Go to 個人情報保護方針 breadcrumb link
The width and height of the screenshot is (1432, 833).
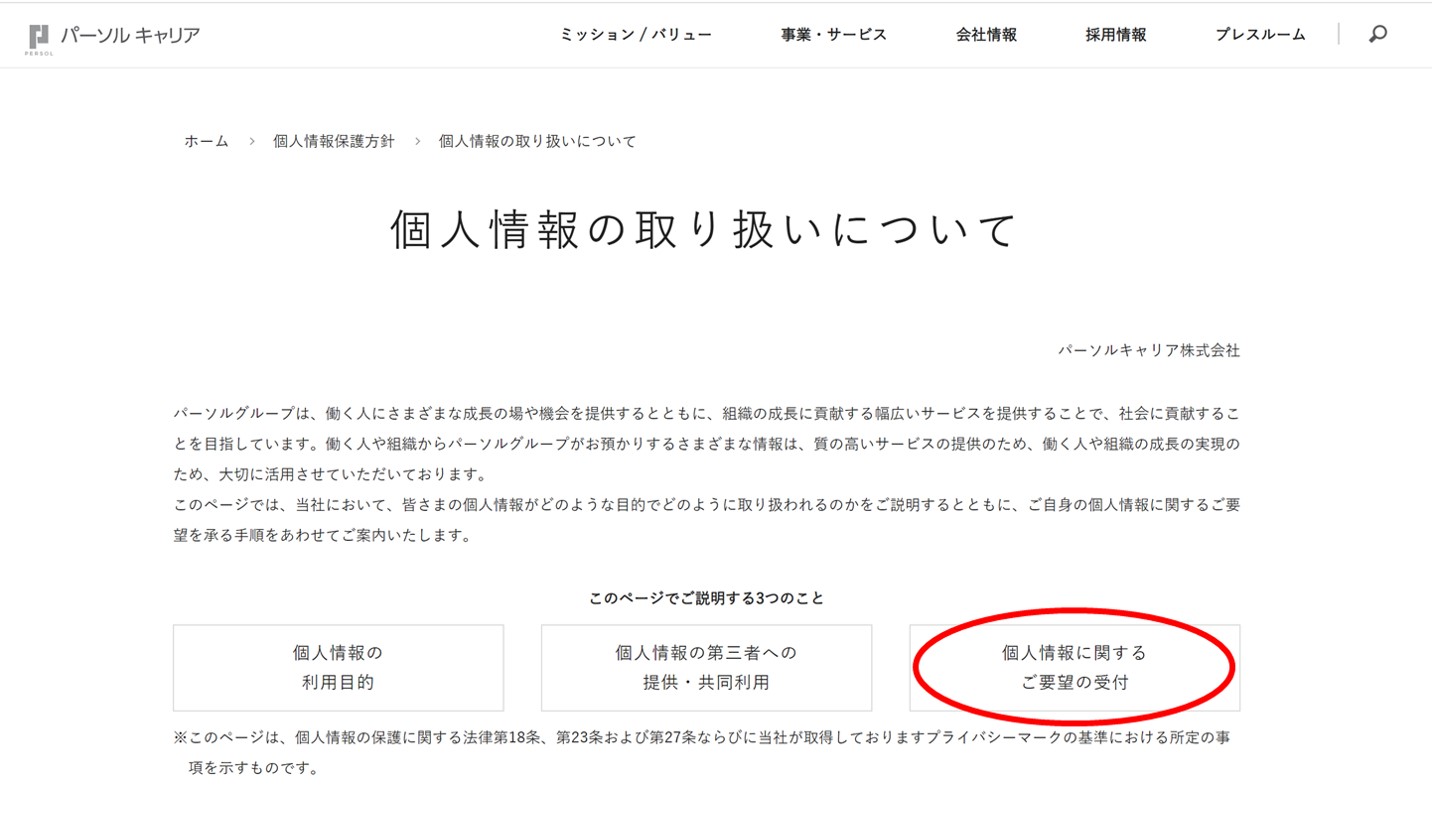coord(334,141)
